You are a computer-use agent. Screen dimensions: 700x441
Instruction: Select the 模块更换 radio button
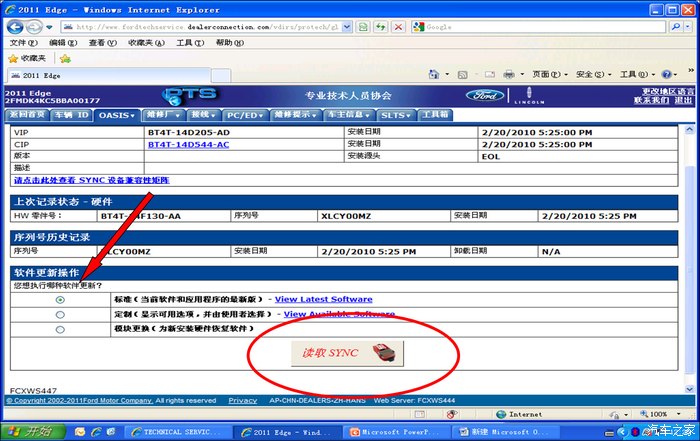coord(60,329)
